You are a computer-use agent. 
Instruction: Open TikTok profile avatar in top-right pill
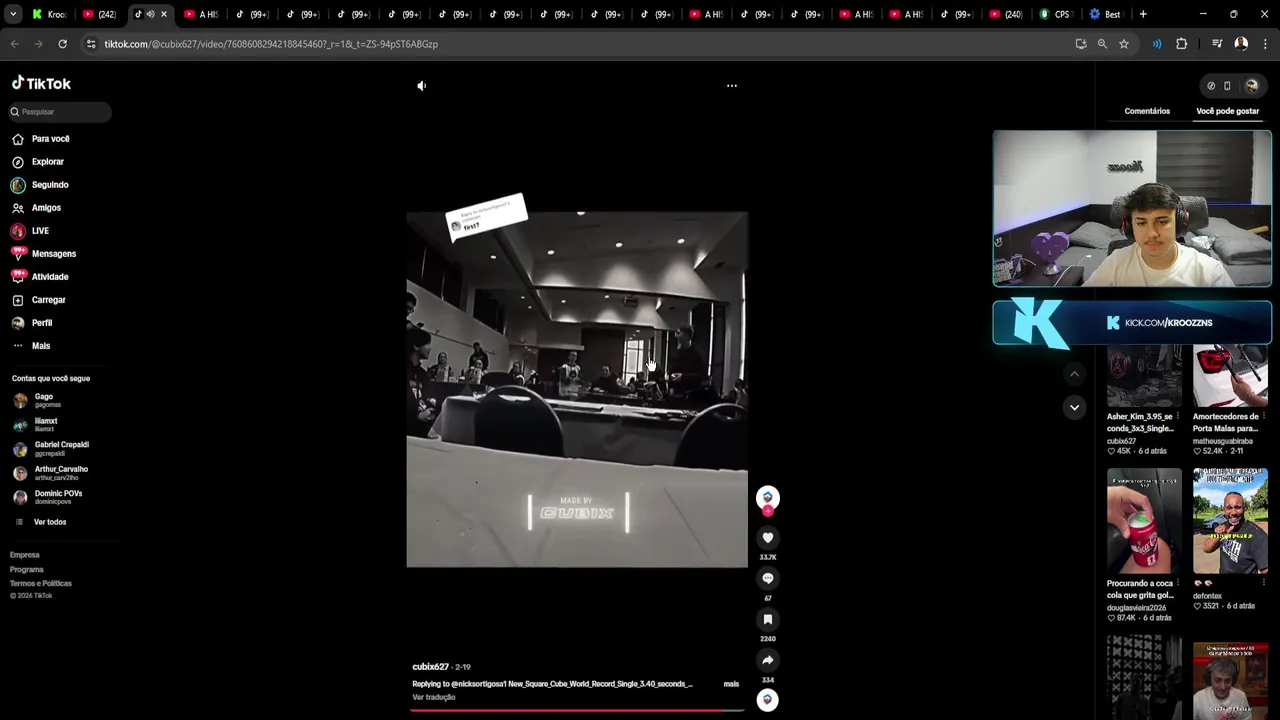click(x=1251, y=86)
